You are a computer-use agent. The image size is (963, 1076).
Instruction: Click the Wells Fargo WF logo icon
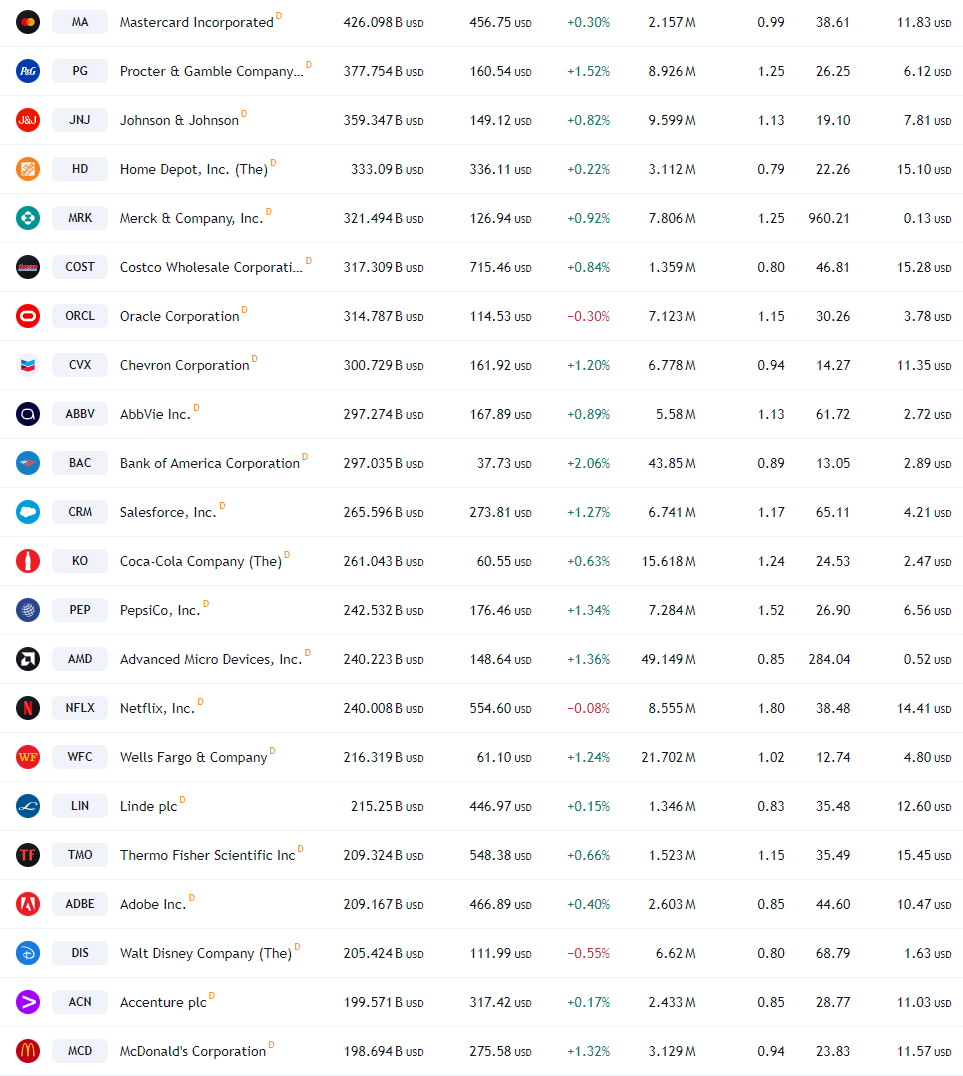[28, 757]
